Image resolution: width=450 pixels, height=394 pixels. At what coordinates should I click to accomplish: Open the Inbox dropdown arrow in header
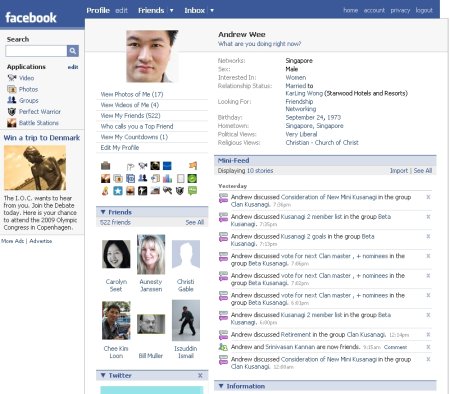(212, 10)
